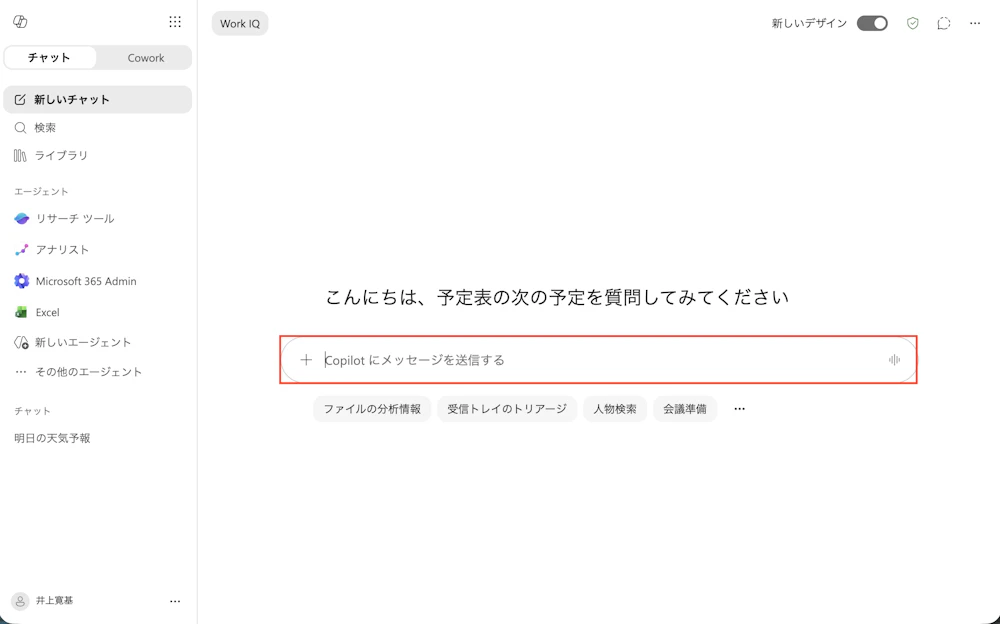Select the ファイルの分析情報 suggestion
Viewport: 1000px width, 624px height.
pyautogui.click(x=372, y=409)
